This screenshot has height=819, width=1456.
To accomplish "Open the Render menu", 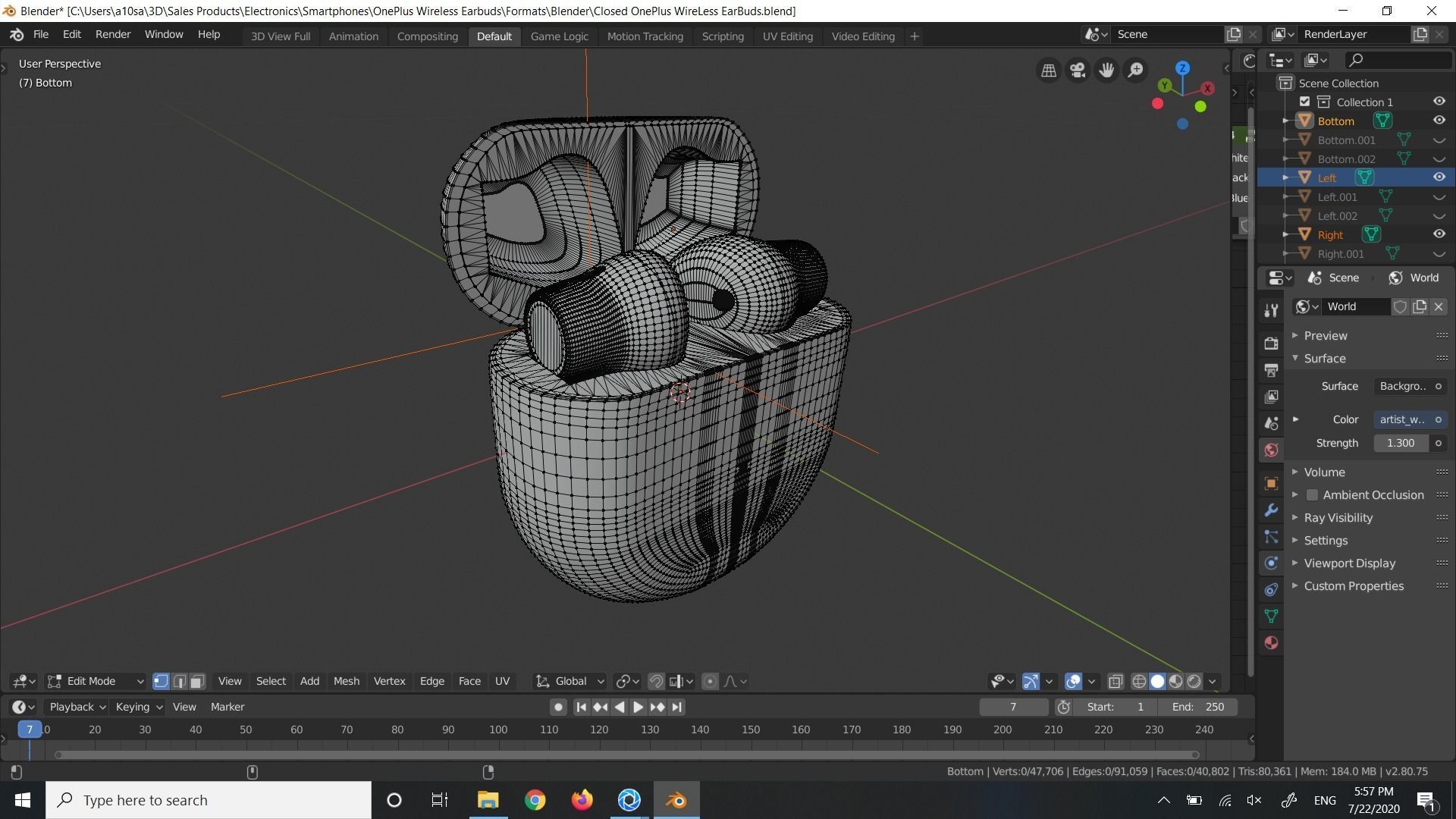I will tap(113, 35).
